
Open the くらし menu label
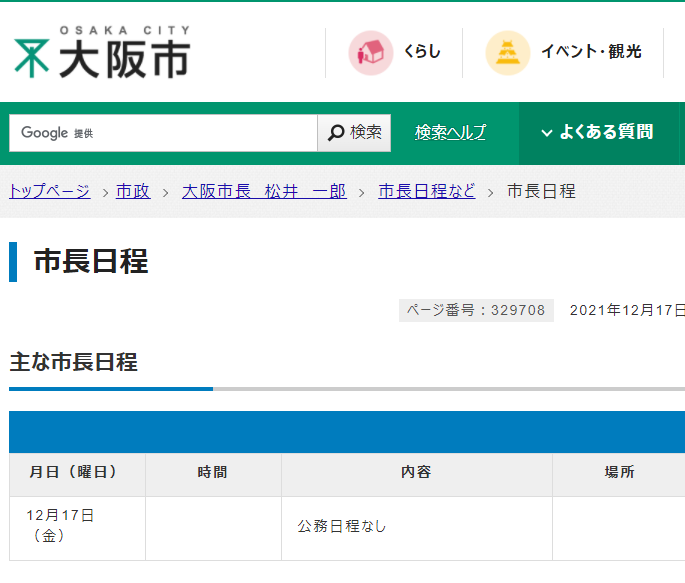421,52
